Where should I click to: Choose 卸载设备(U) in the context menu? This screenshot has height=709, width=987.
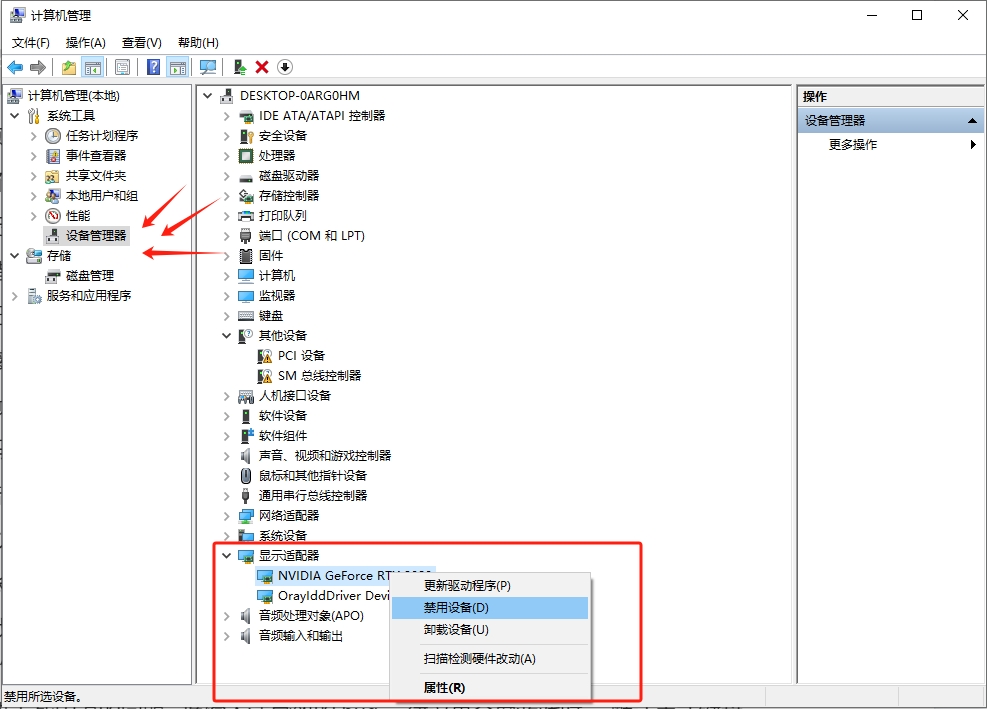click(x=490, y=630)
